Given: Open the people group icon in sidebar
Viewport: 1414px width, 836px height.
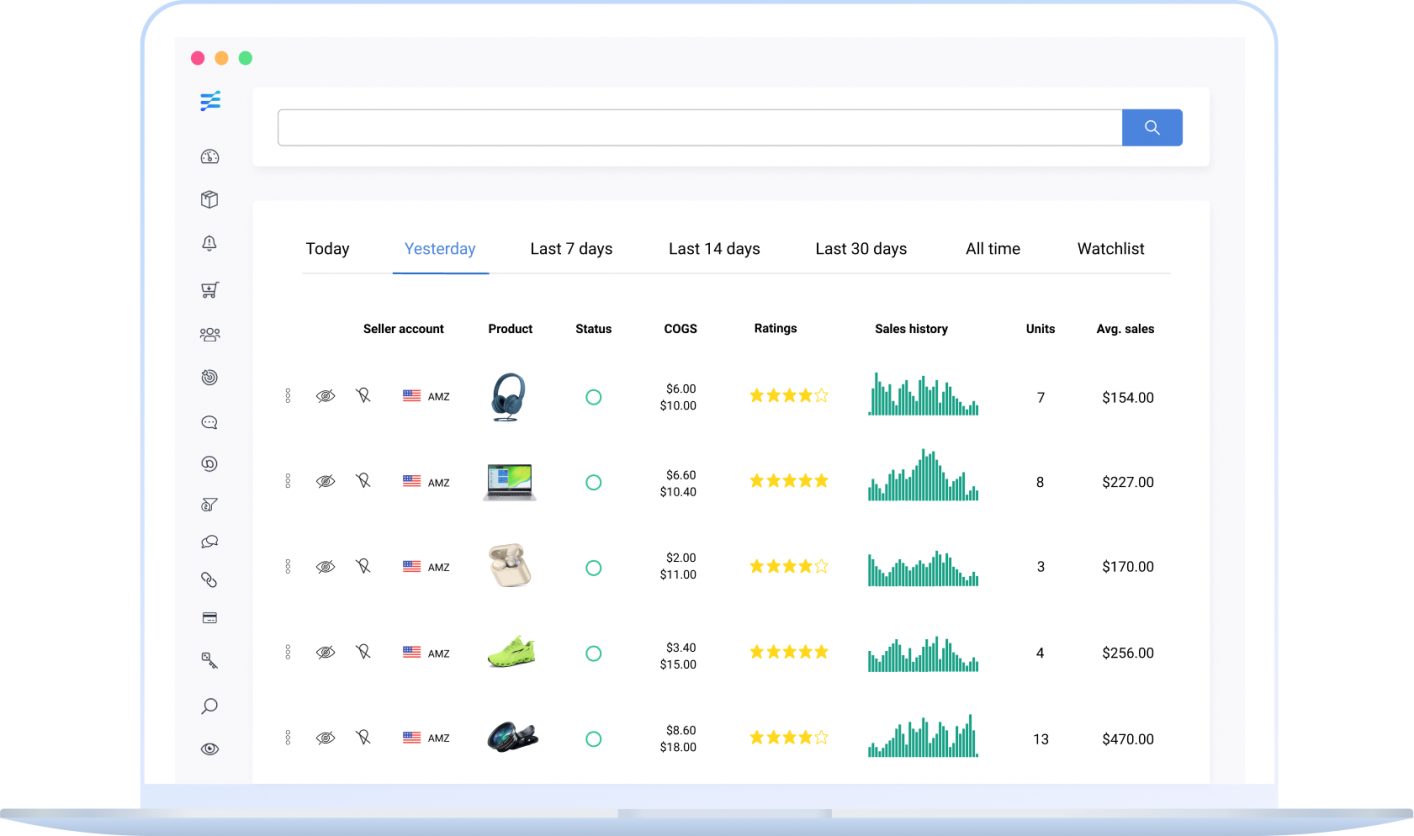Looking at the screenshot, I should [x=209, y=334].
